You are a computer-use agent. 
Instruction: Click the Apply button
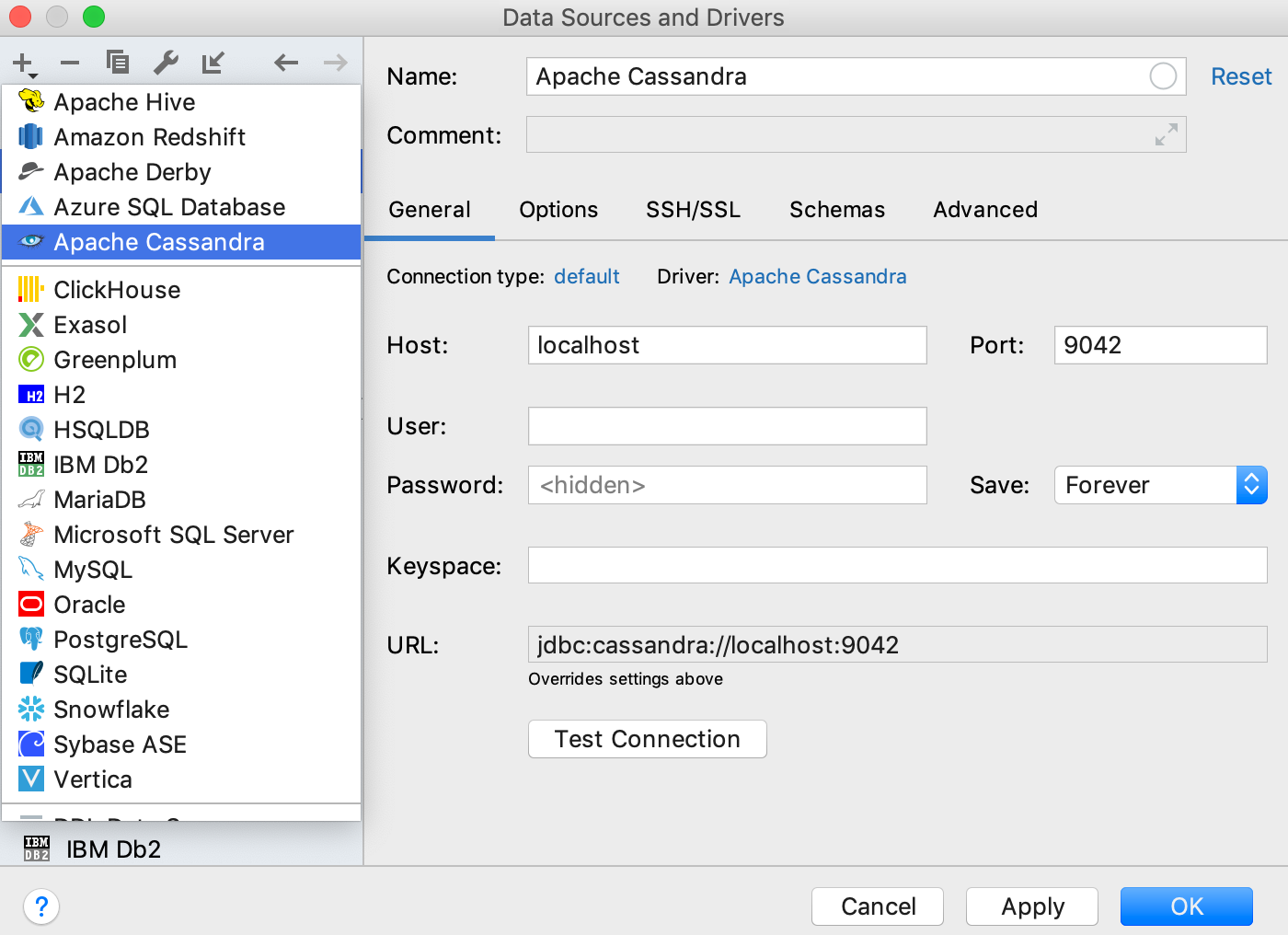tap(1032, 906)
